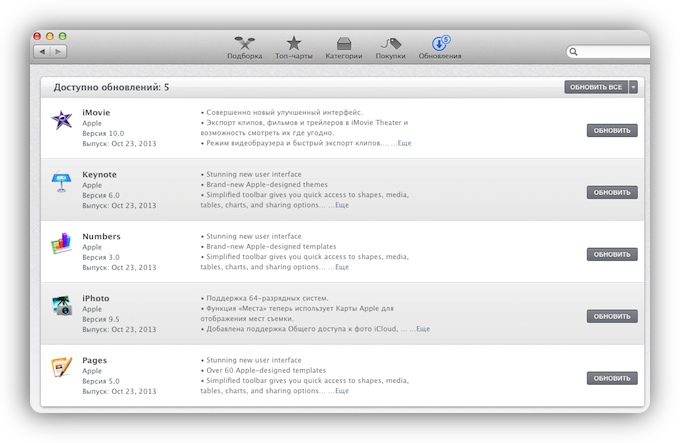This screenshot has height=443, width=680.
Task: Click Версия 10.0 under iMovie
Action: tap(103, 134)
